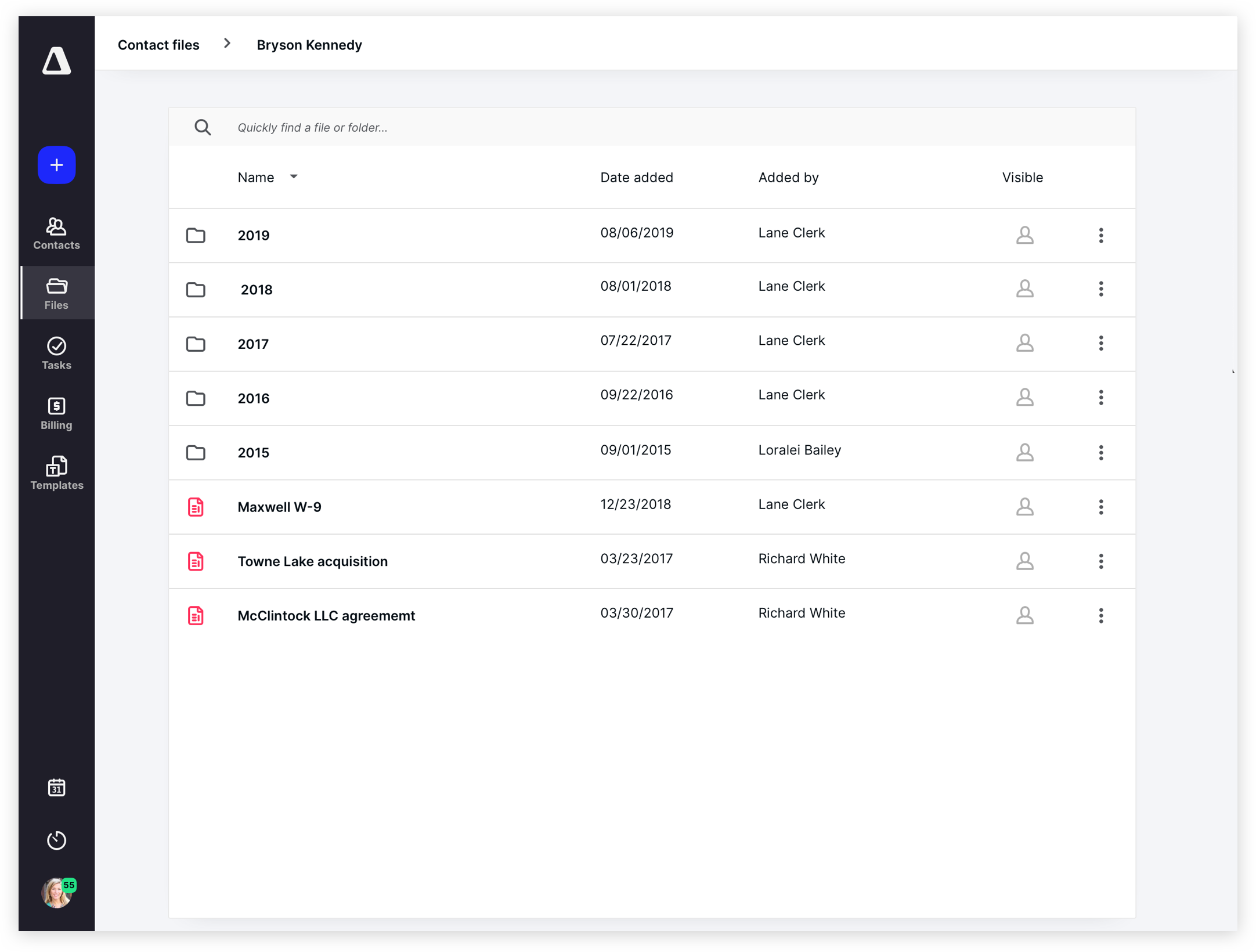Open the more options menu for 2015
Image resolution: width=1256 pixels, height=952 pixels.
1100,452
